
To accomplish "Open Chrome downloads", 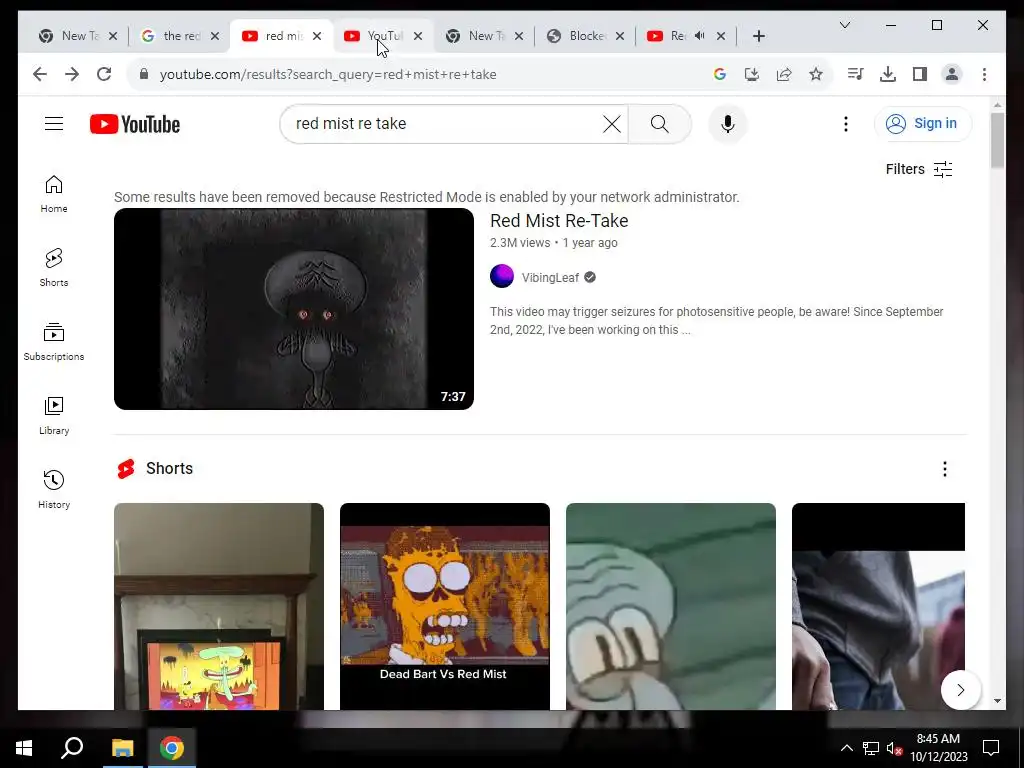I will pyautogui.click(x=888, y=74).
